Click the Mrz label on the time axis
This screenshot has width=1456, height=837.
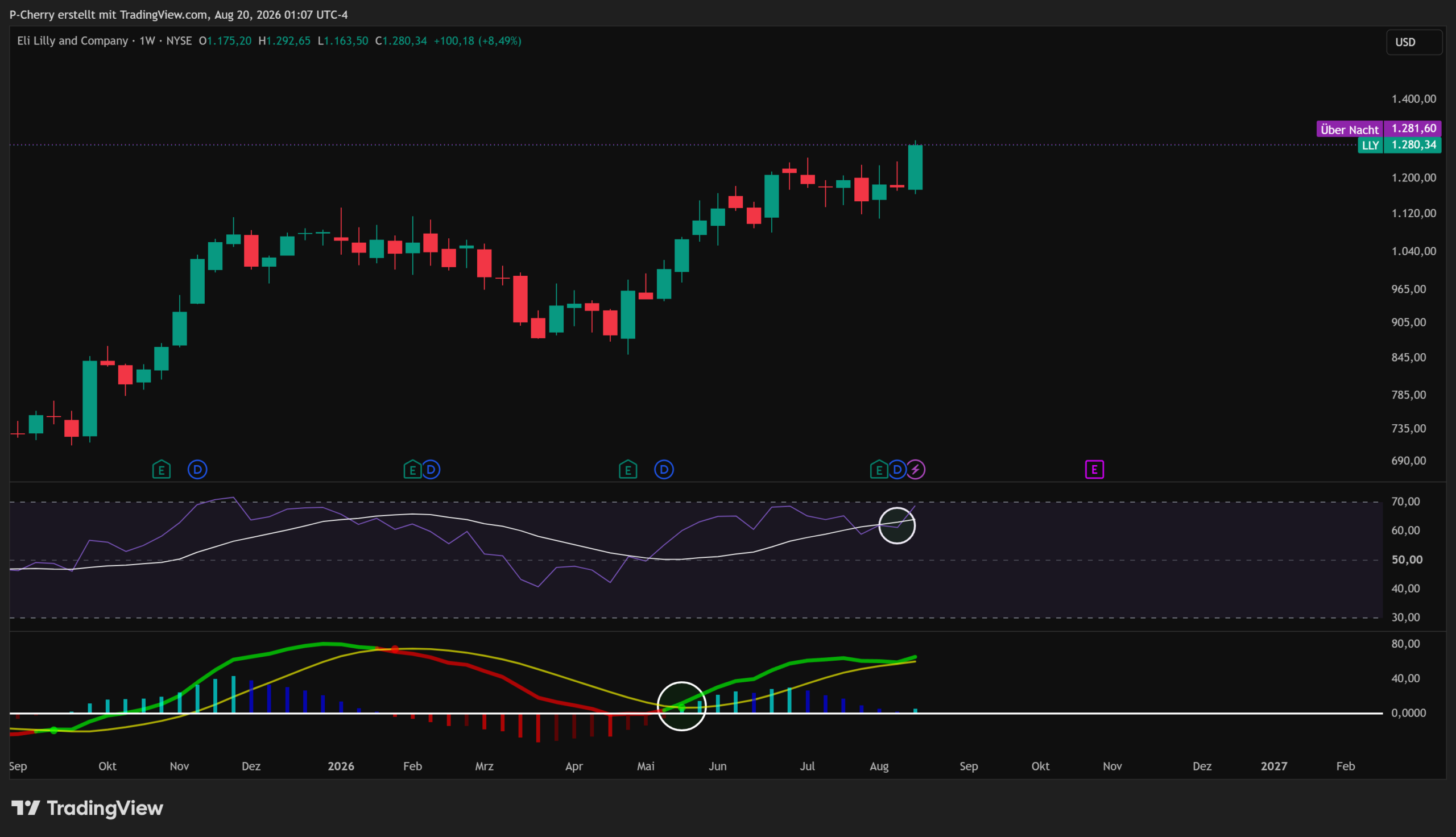click(485, 766)
